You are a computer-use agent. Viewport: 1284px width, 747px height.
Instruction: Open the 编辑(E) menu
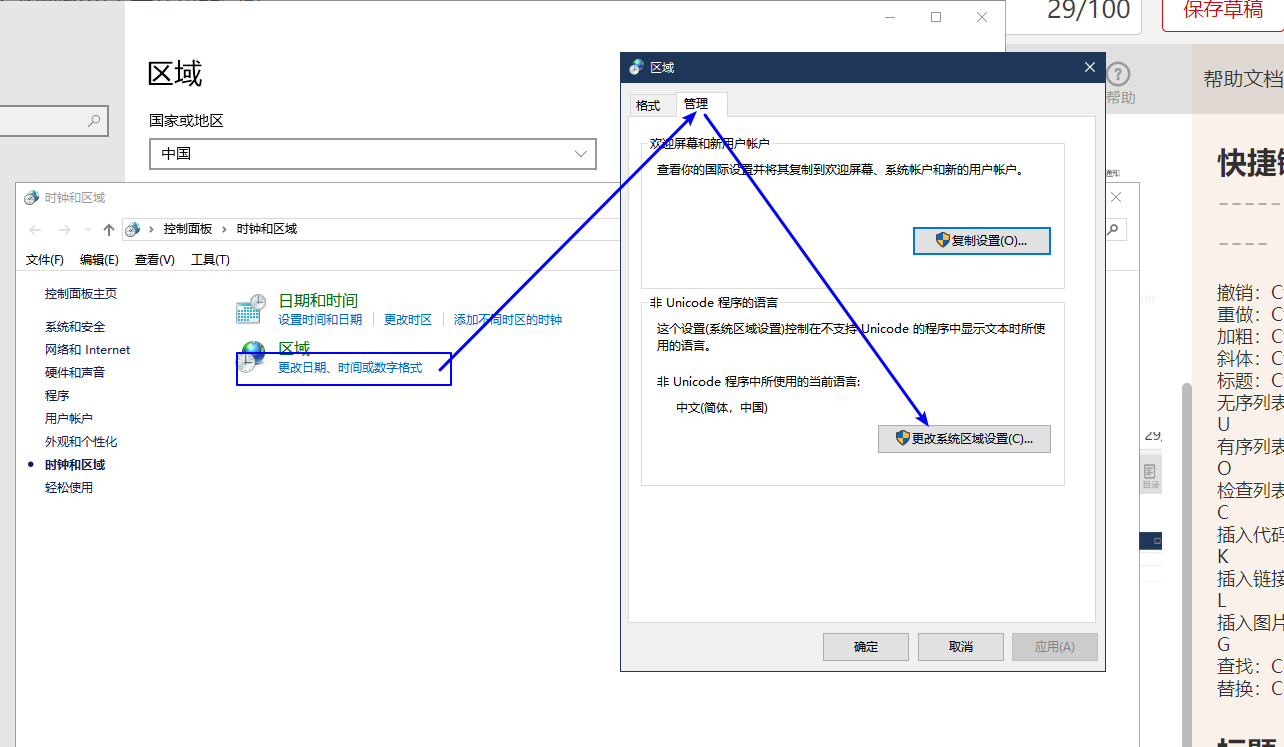point(99,259)
